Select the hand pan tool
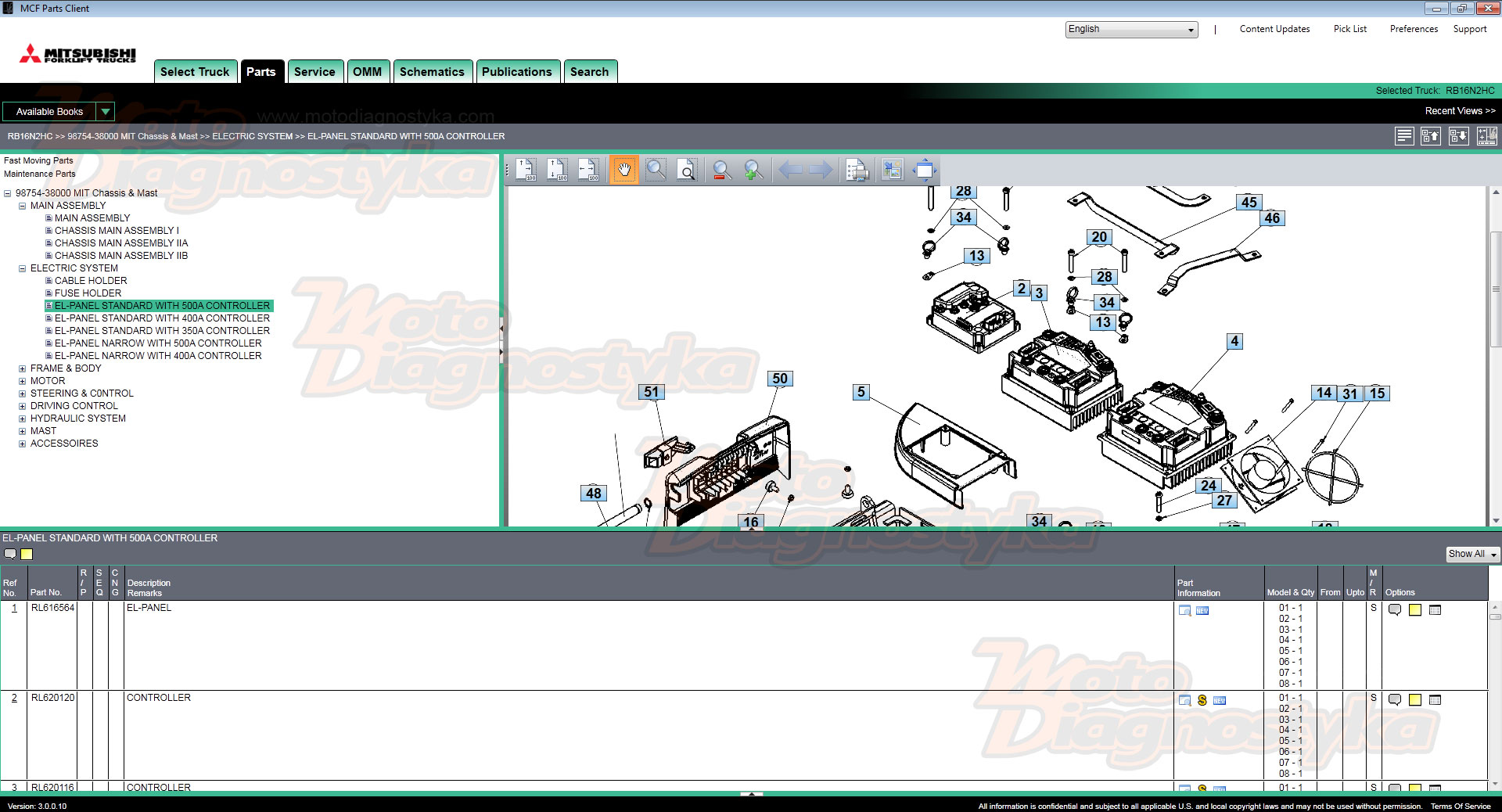This screenshot has height=812, width=1502. pos(624,170)
